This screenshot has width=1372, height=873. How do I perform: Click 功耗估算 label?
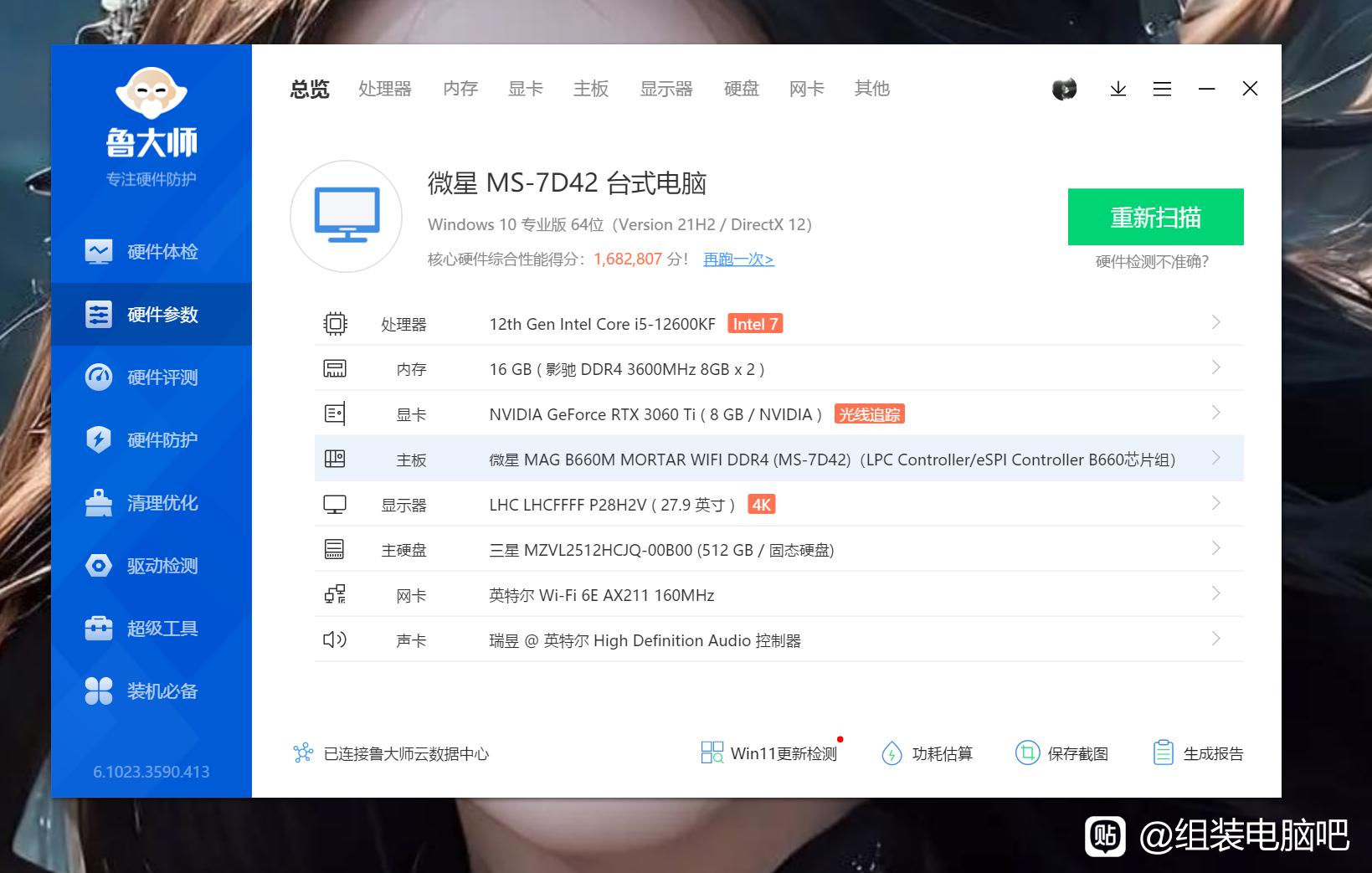pyautogui.click(x=943, y=753)
